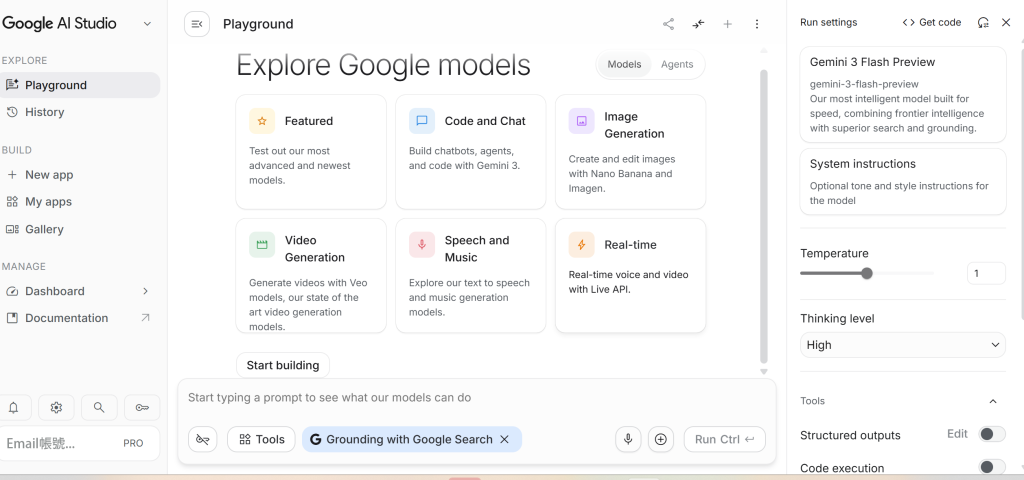Click the Video Generation film icon
This screenshot has width=1024, height=480.
(x=262, y=245)
